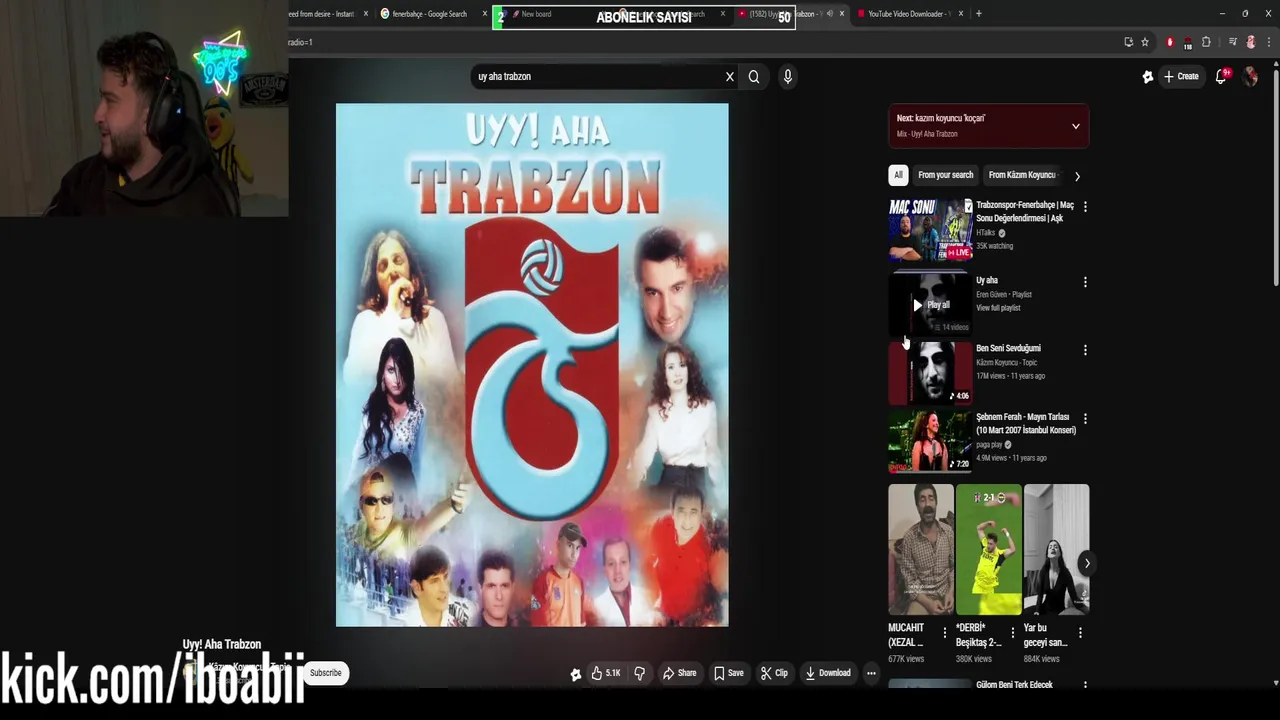Click the install app icon in address bar
The image size is (1280, 720).
coord(1129,42)
